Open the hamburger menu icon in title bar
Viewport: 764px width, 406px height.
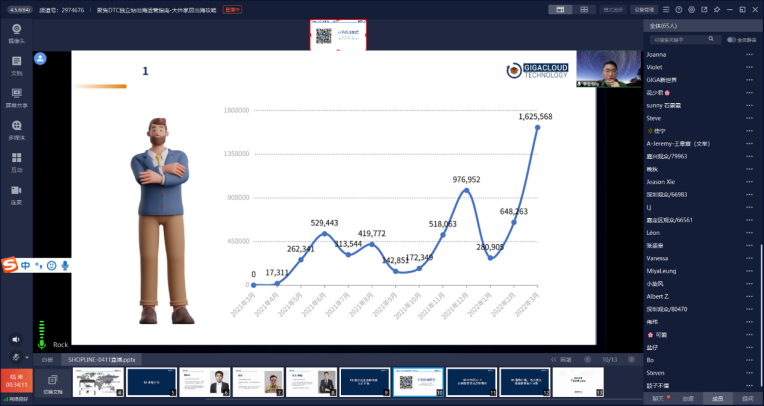pos(666,10)
